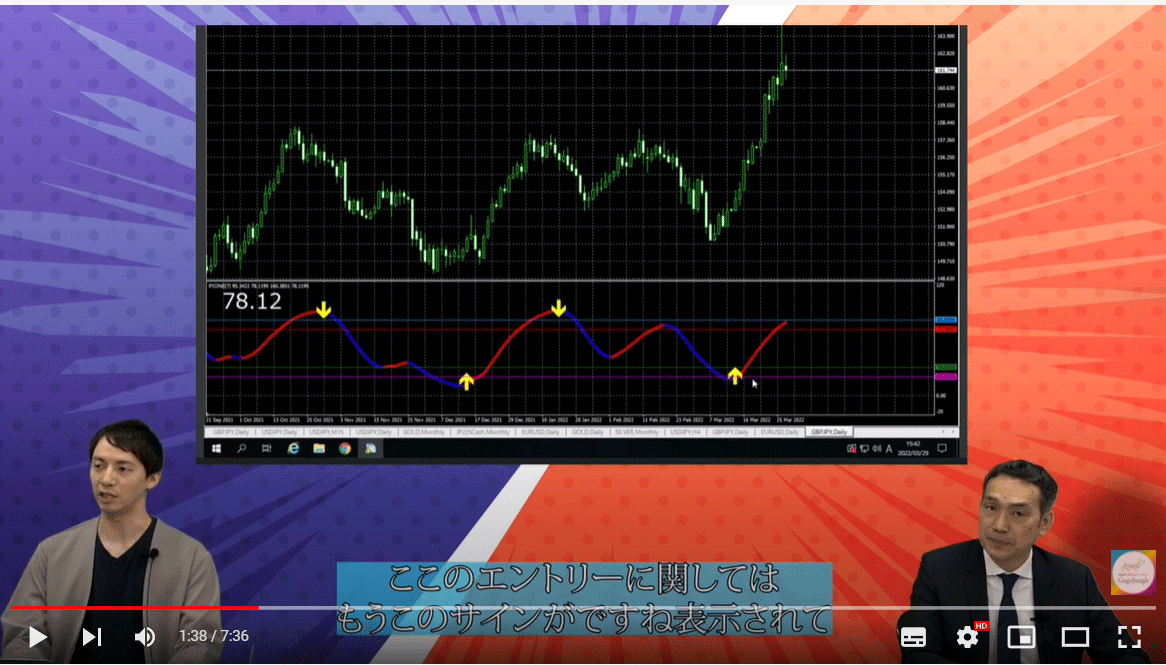Enable theater mode view
Screen dimensions: 1166x665
pyautogui.click(x=1075, y=637)
